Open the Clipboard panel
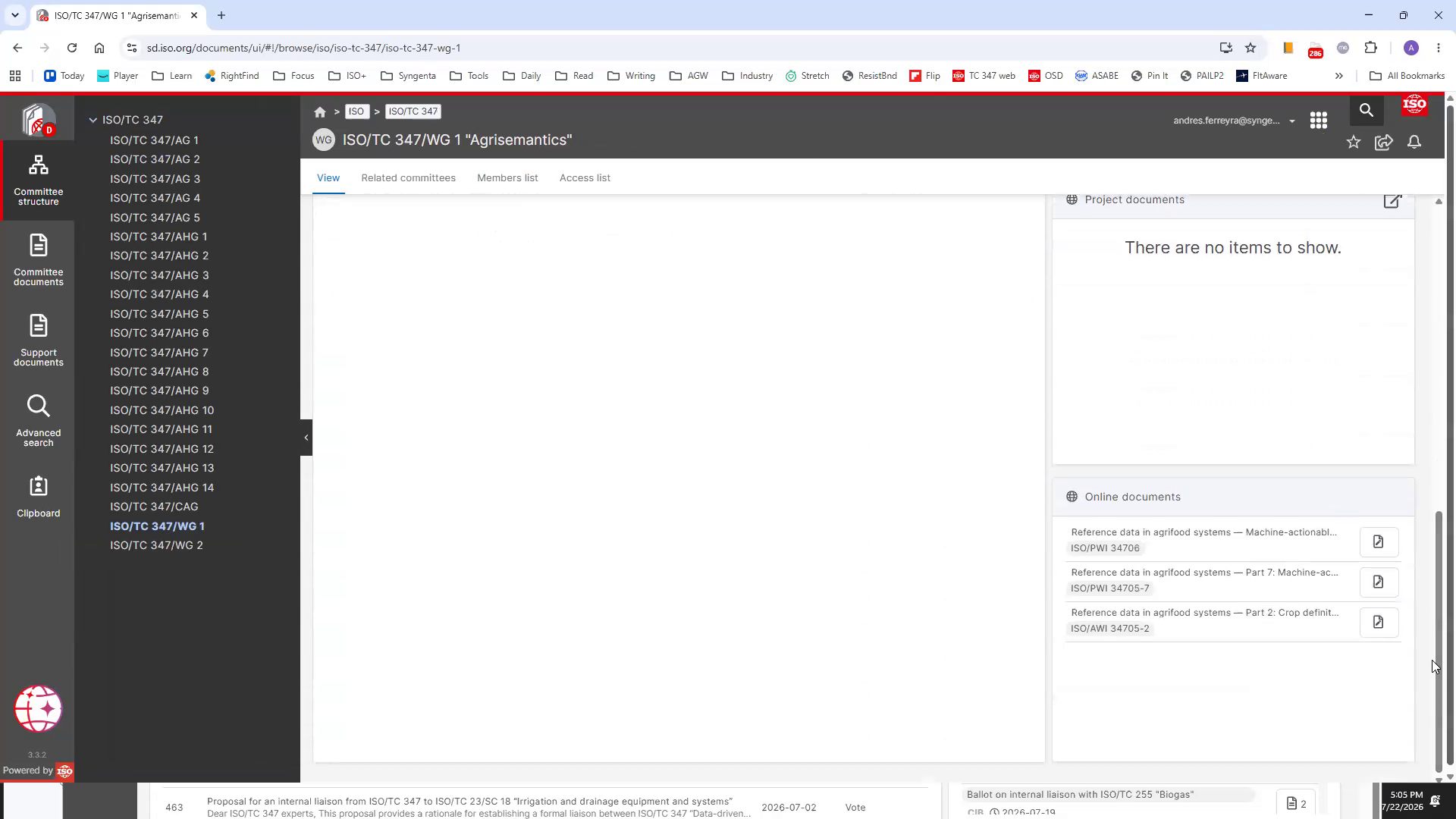 (x=38, y=497)
